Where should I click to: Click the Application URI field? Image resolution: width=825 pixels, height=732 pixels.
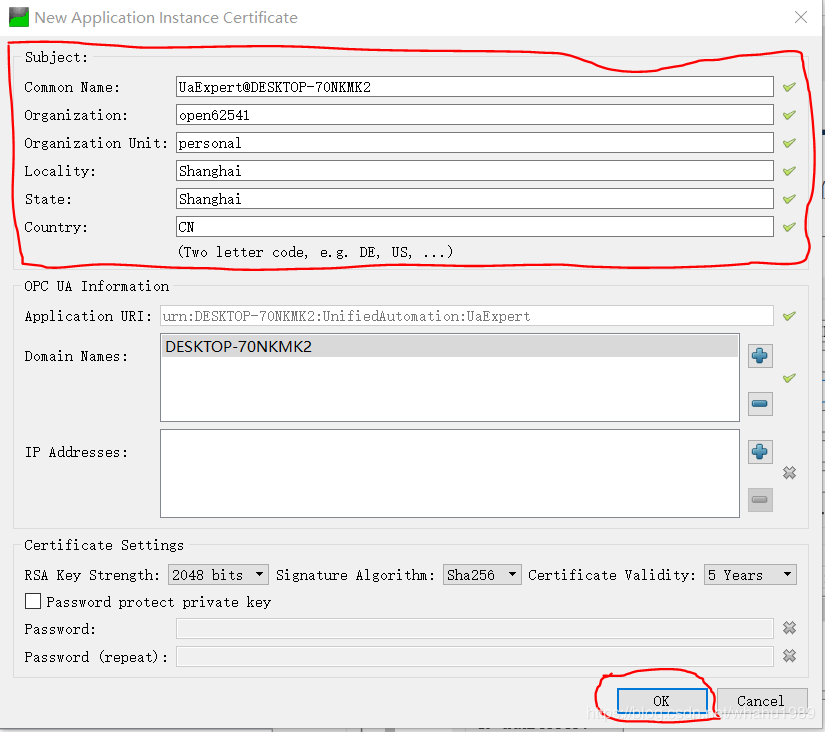click(467, 316)
